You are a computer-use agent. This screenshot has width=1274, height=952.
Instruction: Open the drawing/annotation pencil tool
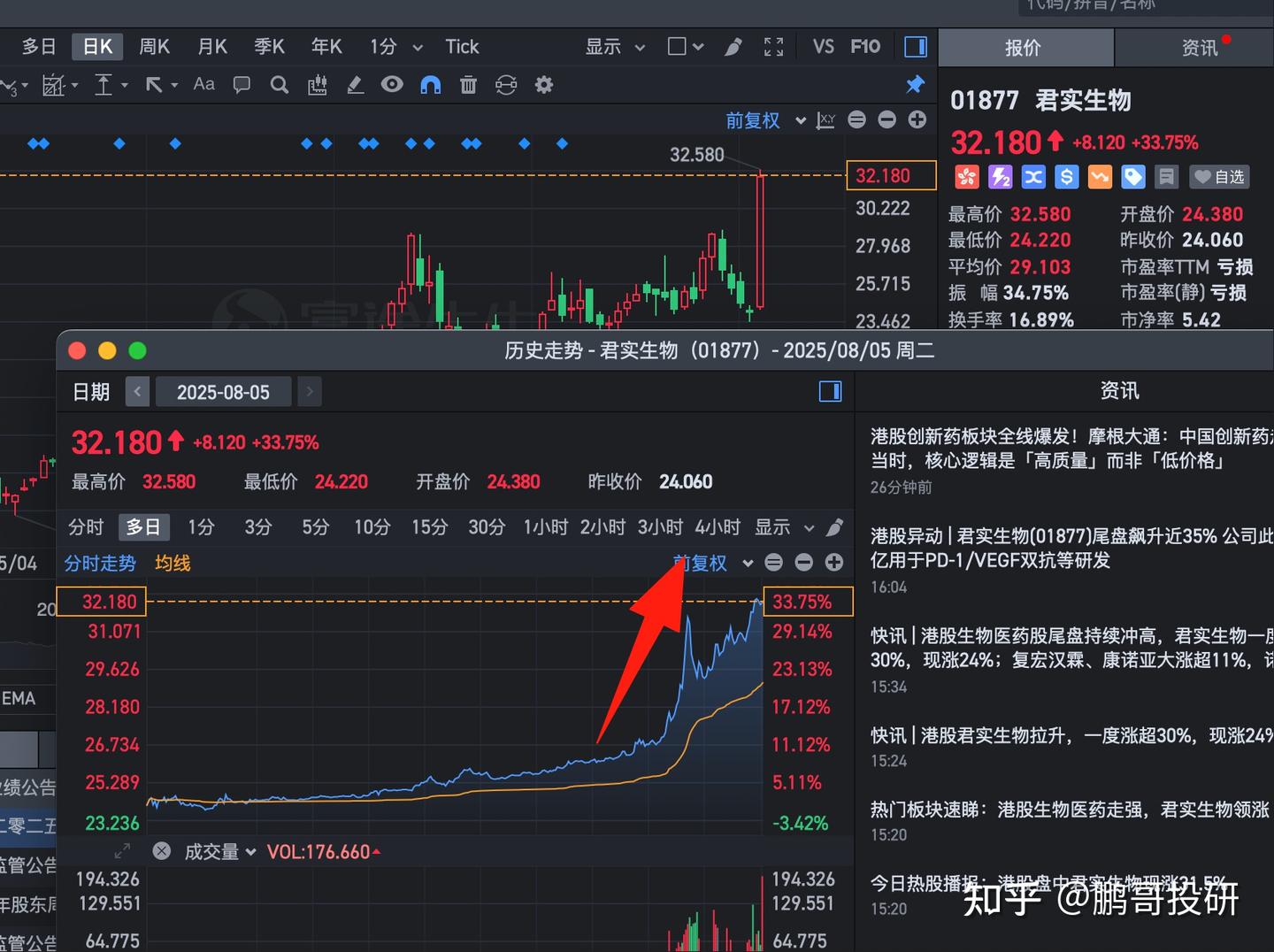tap(355, 85)
